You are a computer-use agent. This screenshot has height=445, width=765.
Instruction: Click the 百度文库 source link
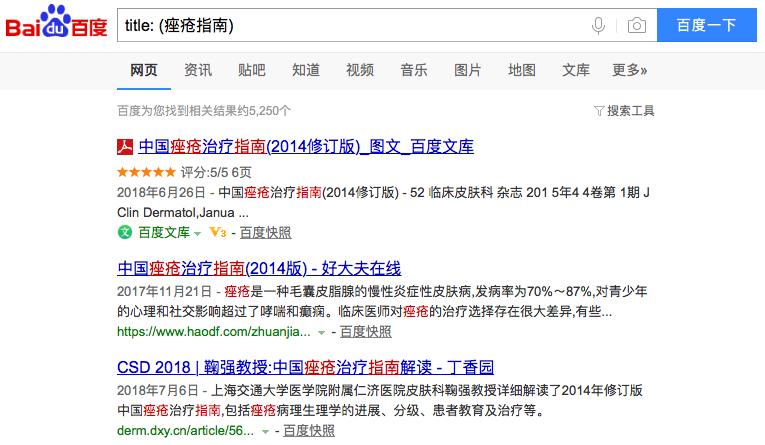pos(164,233)
